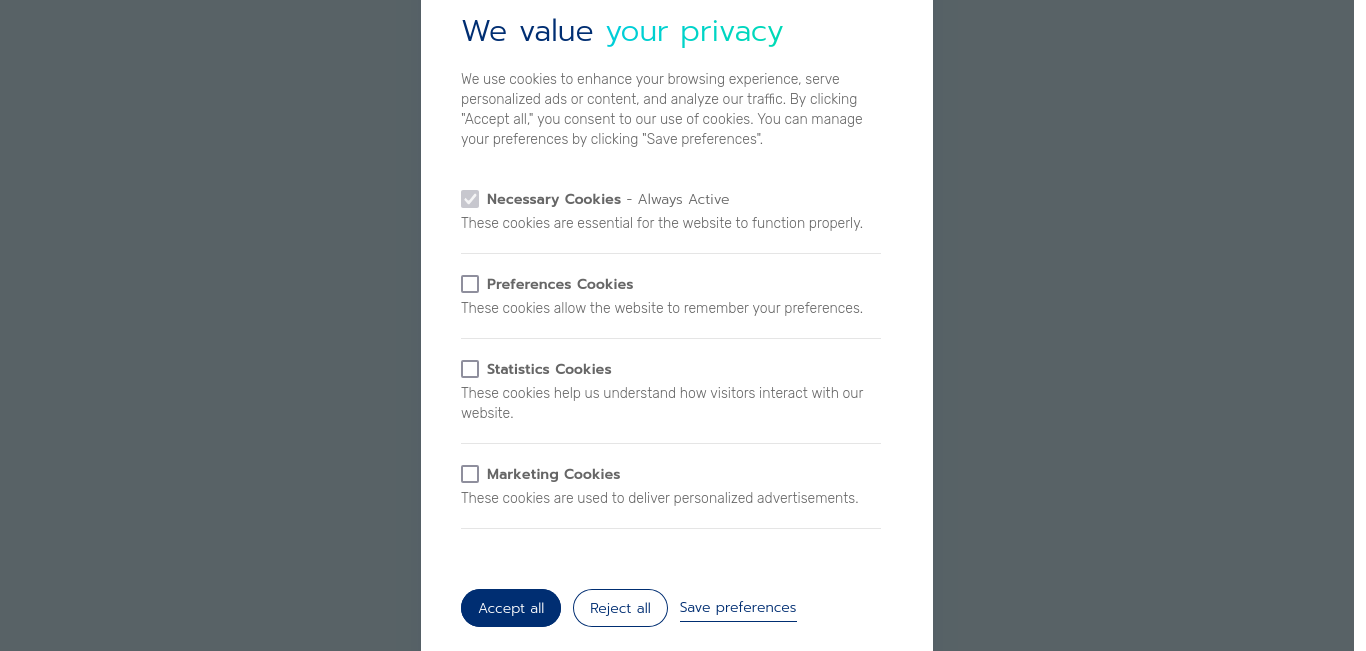
Task: Click the 'essential for the website' description
Action: [x=662, y=223]
